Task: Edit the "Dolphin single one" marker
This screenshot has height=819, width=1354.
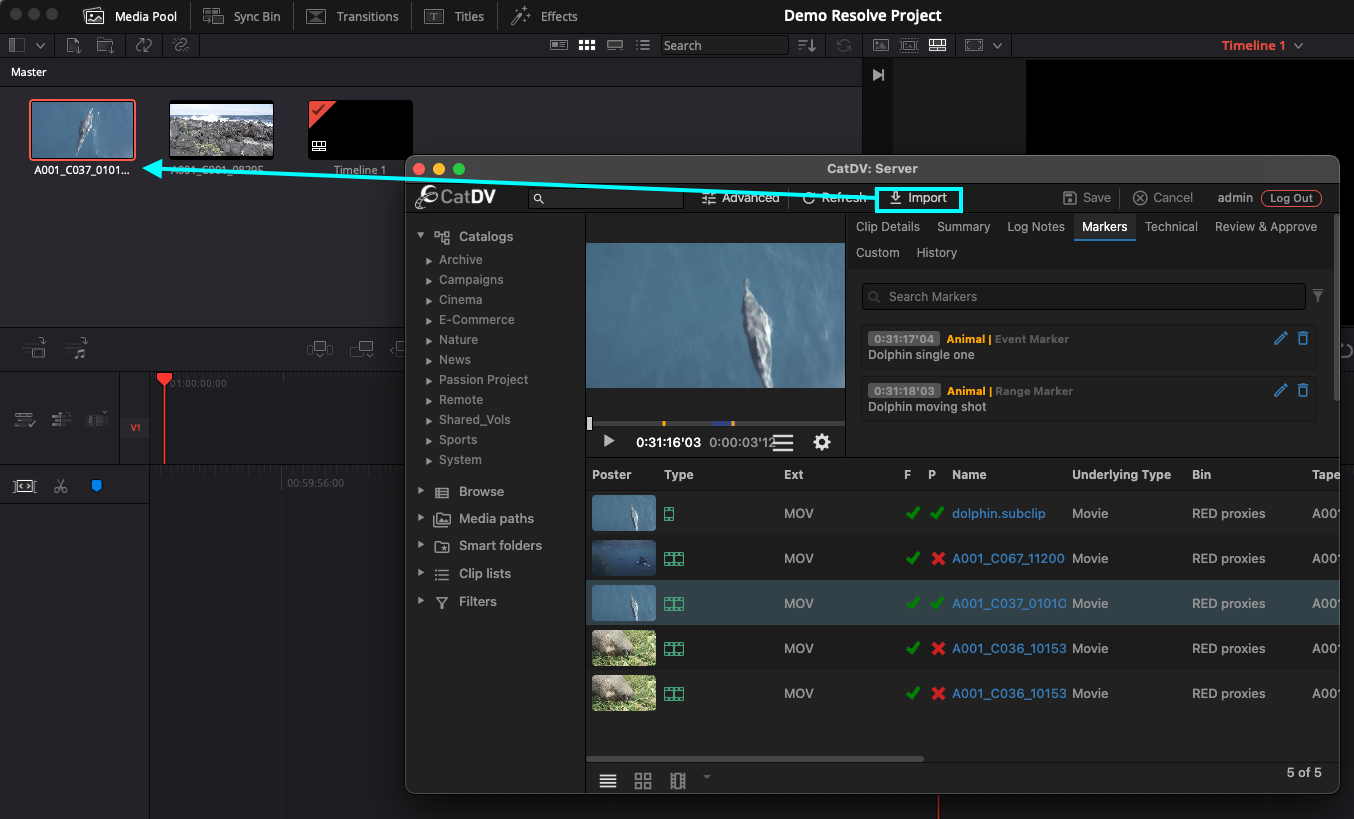Action: [x=1280, y=339]
